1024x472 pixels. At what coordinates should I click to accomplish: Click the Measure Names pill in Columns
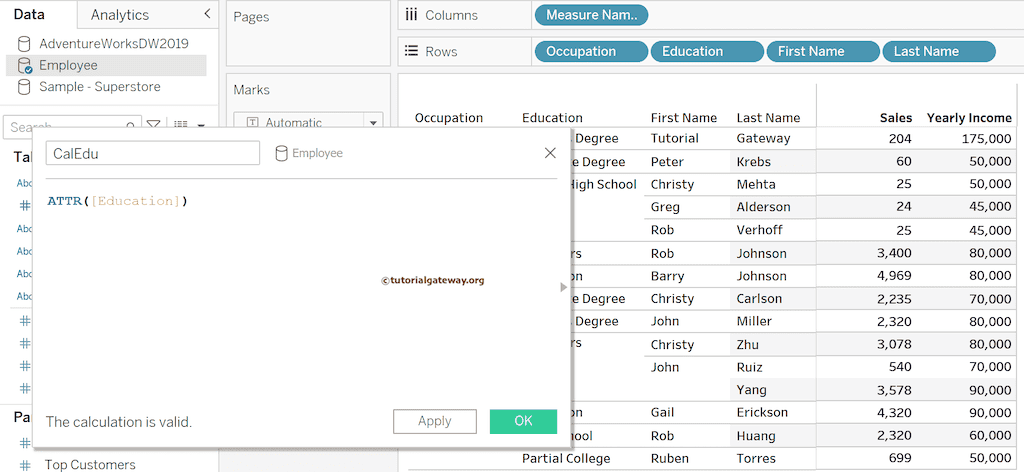point(592,15)
